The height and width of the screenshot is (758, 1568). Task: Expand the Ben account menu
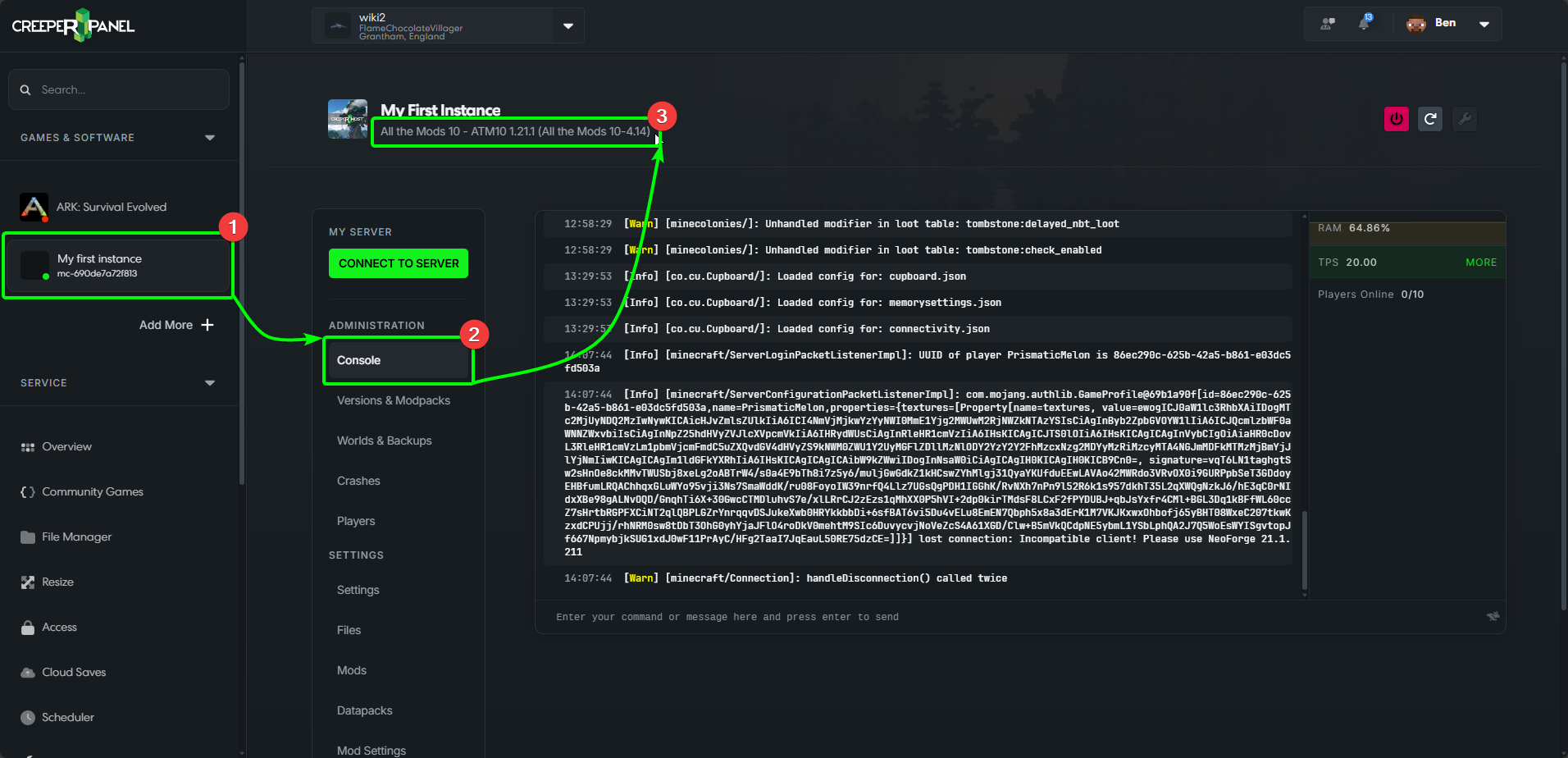pos(1484,24)
